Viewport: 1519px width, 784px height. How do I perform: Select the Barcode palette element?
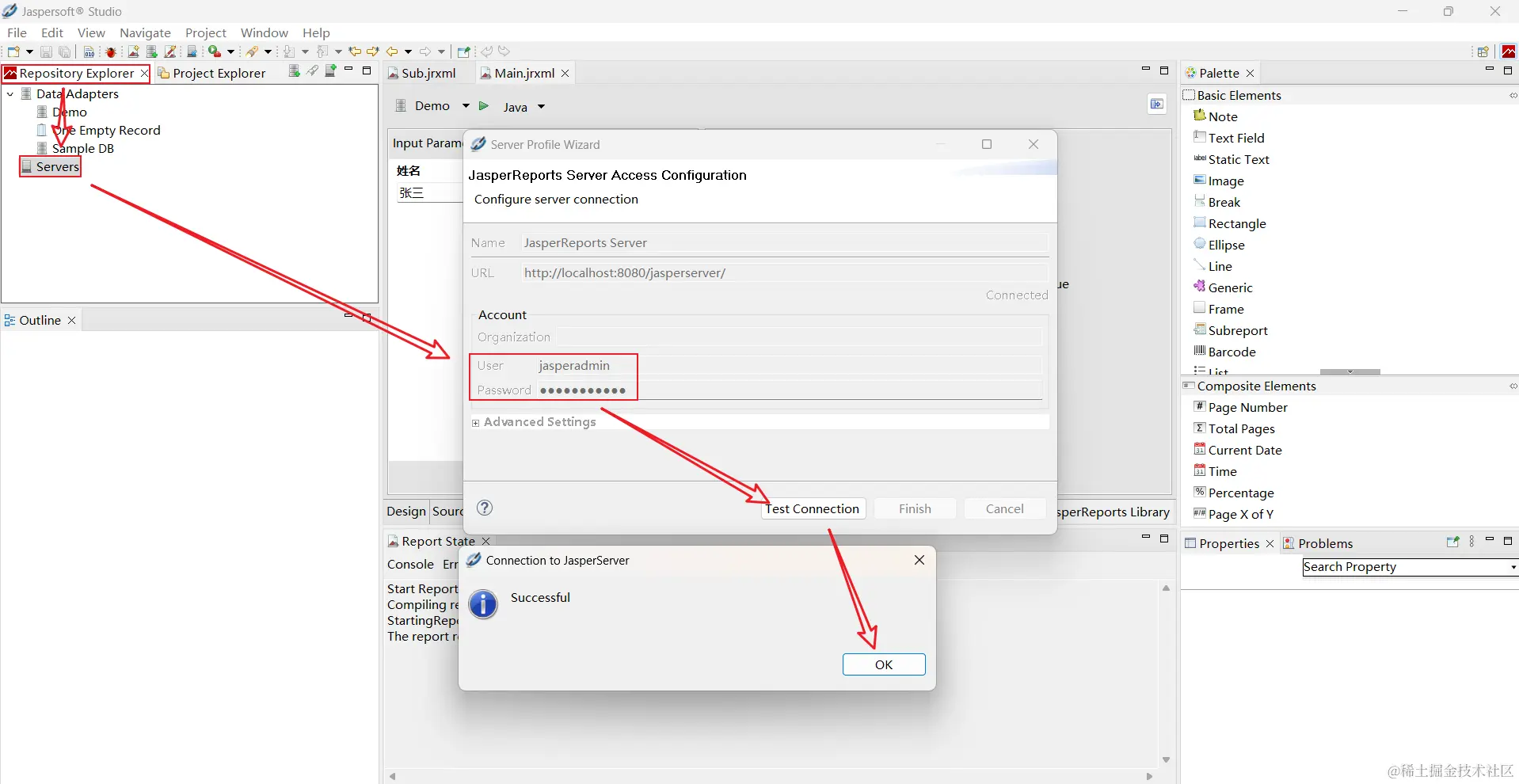(x=1225, y=352)
